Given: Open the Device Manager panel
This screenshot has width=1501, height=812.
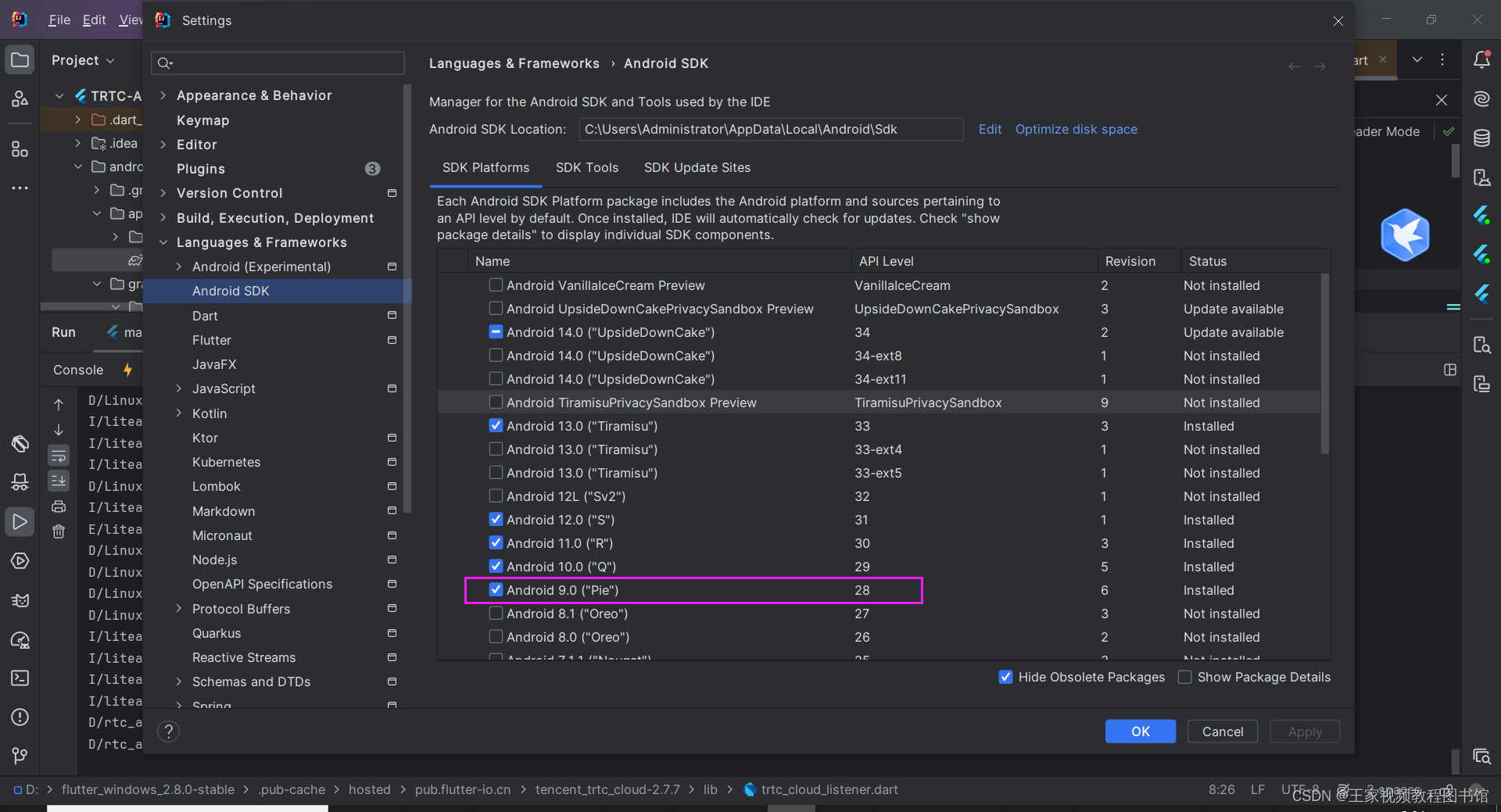Looking at the screenshot, I should tap(1482, 177).
